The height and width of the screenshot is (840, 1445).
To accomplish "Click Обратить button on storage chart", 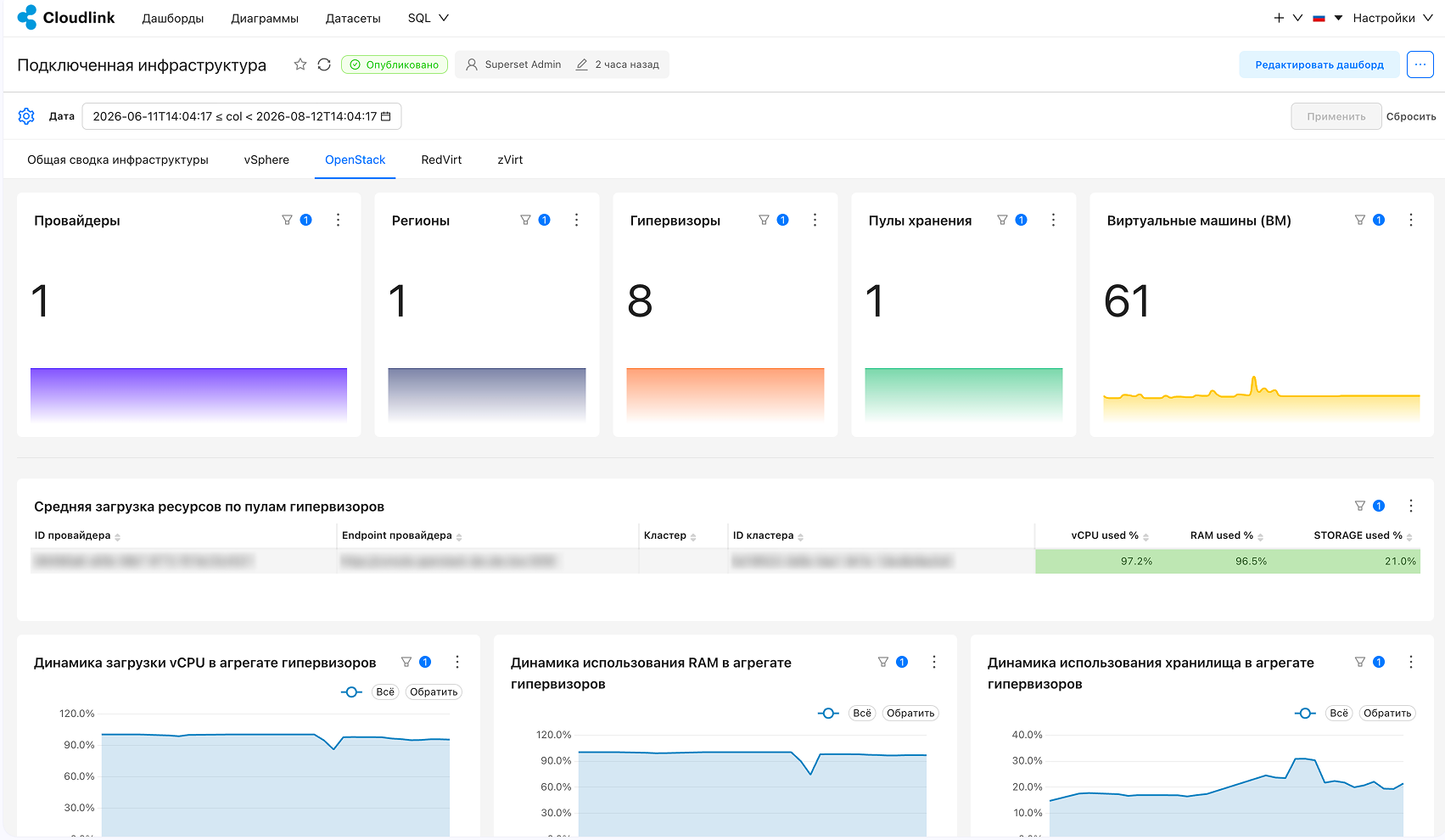I will [1387, 714].
